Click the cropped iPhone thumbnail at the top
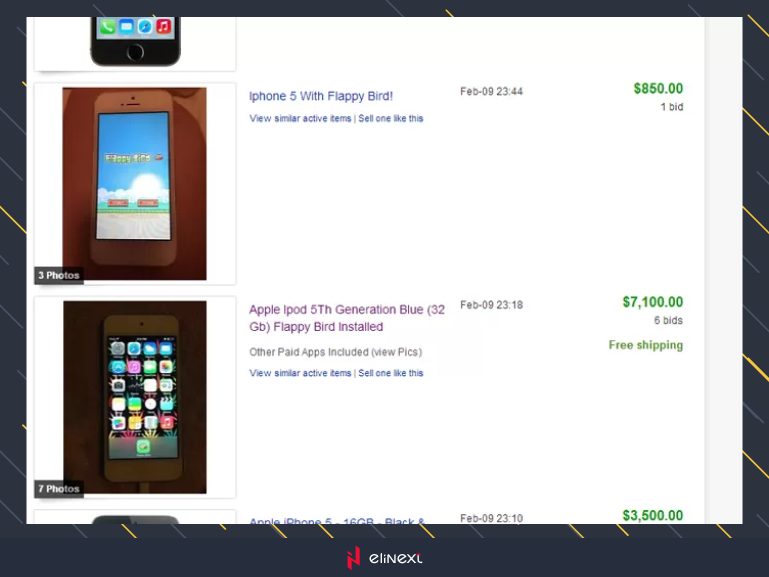Screen dimensions: 769x577 (x=135, y=42)
